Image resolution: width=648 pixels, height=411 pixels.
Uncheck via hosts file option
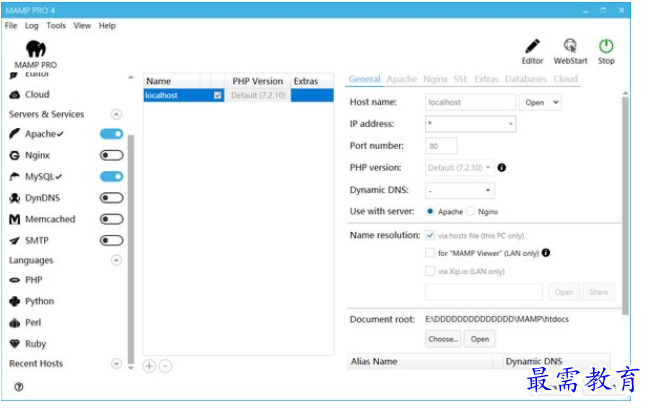coord(430,235)
